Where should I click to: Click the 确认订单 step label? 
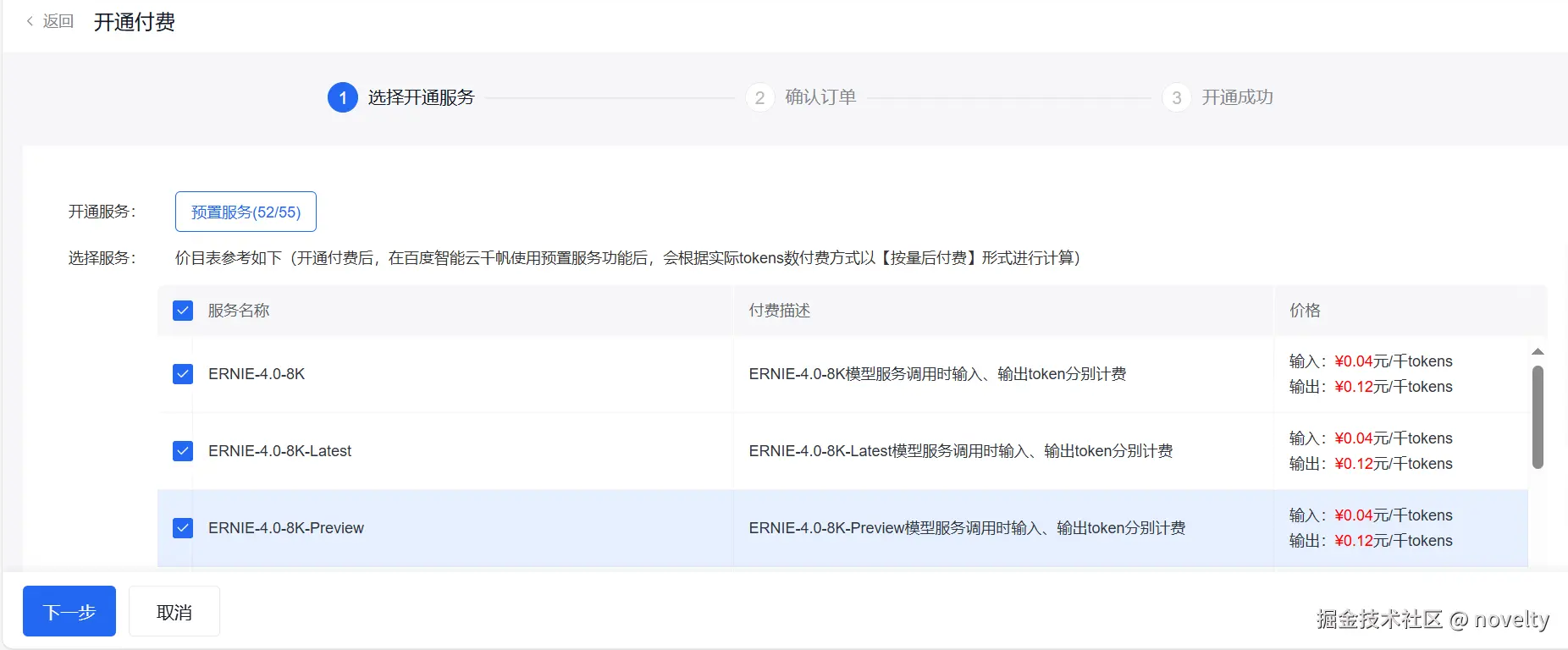click(x=820, y=97)
